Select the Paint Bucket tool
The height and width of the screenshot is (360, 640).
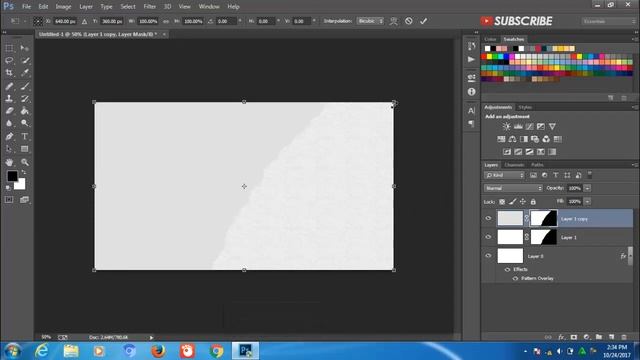(24, 111)
